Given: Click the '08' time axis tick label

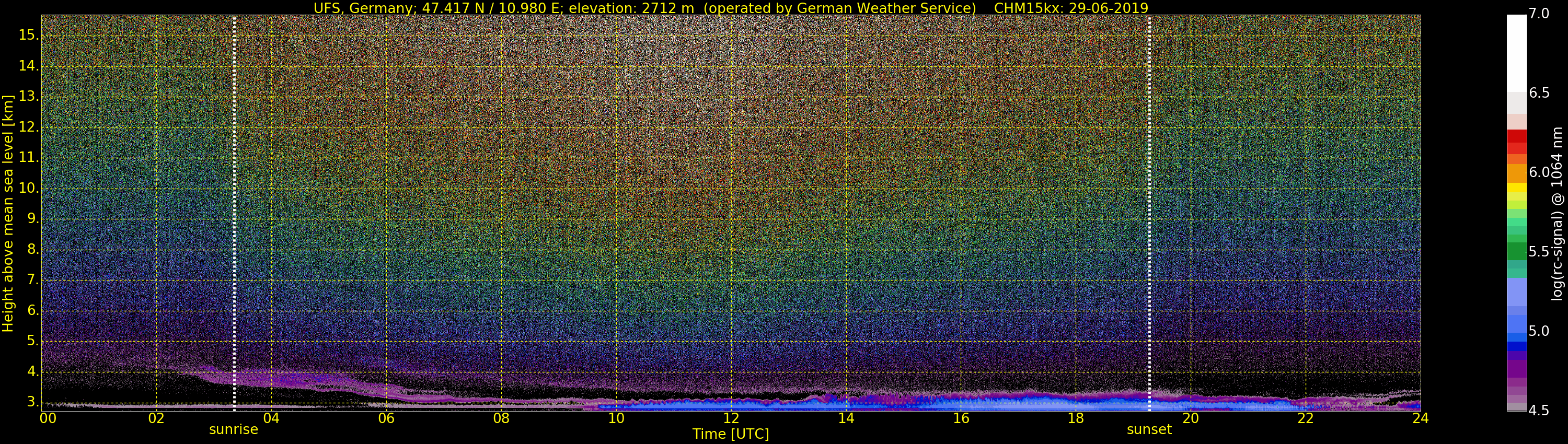Looking at the screenshot, I should pyautogui.click(x=501, y=418).
